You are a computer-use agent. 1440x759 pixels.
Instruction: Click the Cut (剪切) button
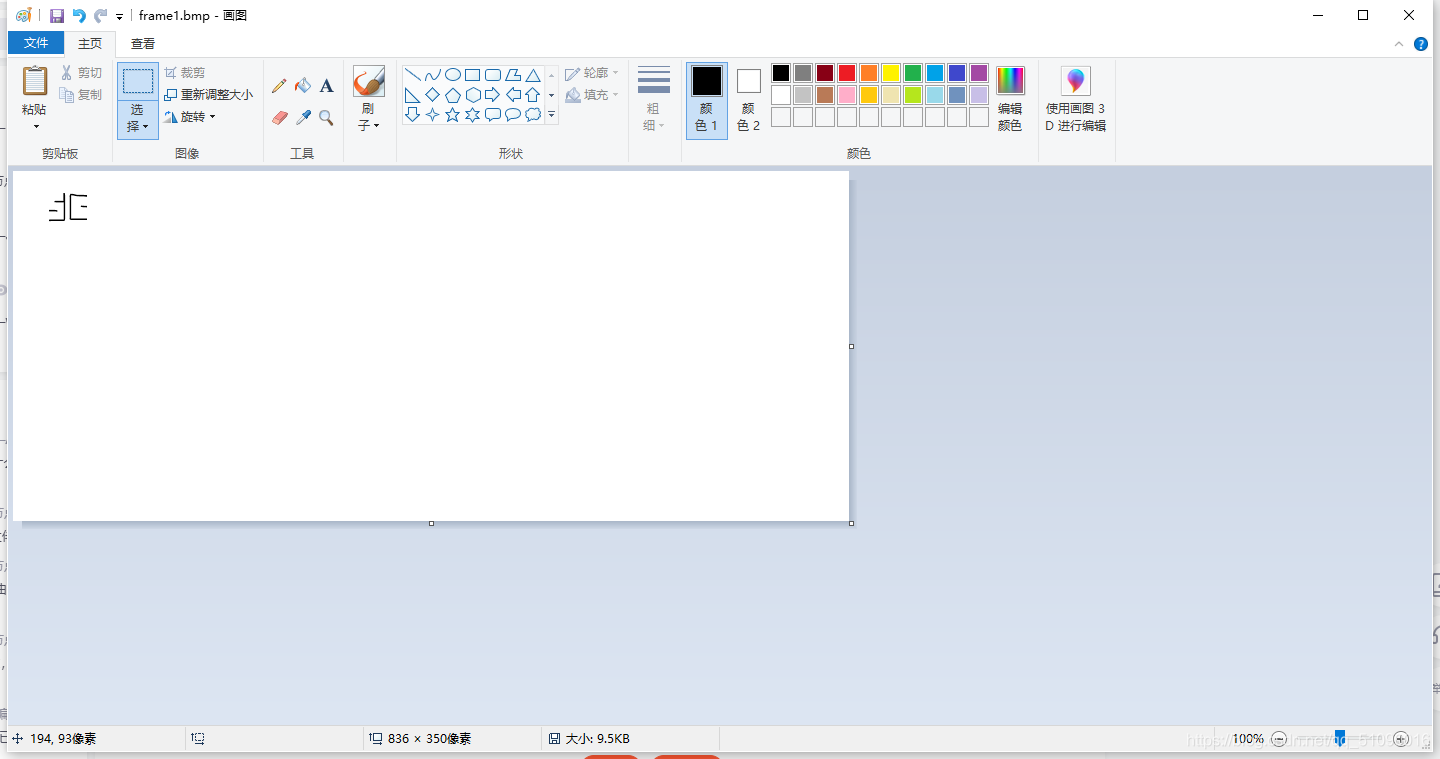81,73
